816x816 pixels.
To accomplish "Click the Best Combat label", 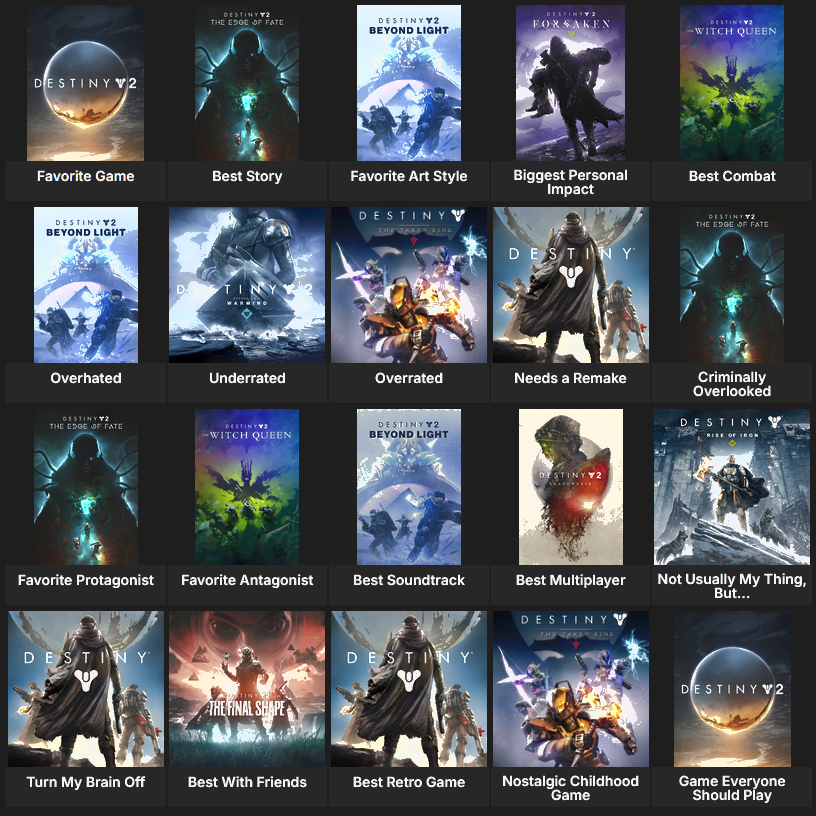I will click(732, 176).
